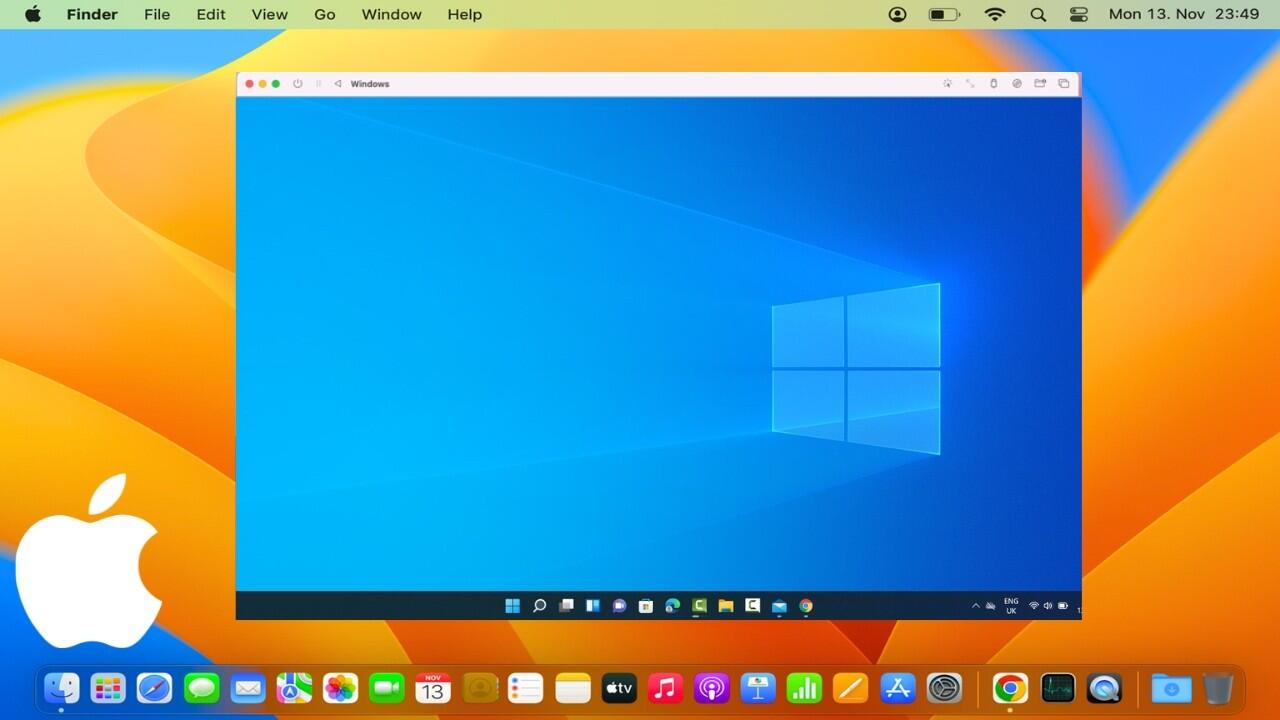The height and width of the screenshot is (720, 1280).
Task: Open Safari from the macOS Dock
Action: pyautogui.click(x=154, y=688)
